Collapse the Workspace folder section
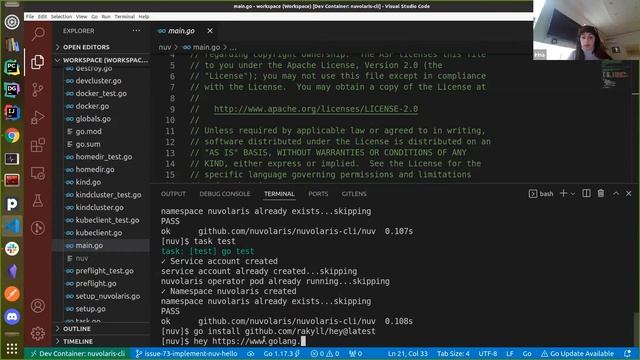The image size is (640, 360). coord(102,60)
